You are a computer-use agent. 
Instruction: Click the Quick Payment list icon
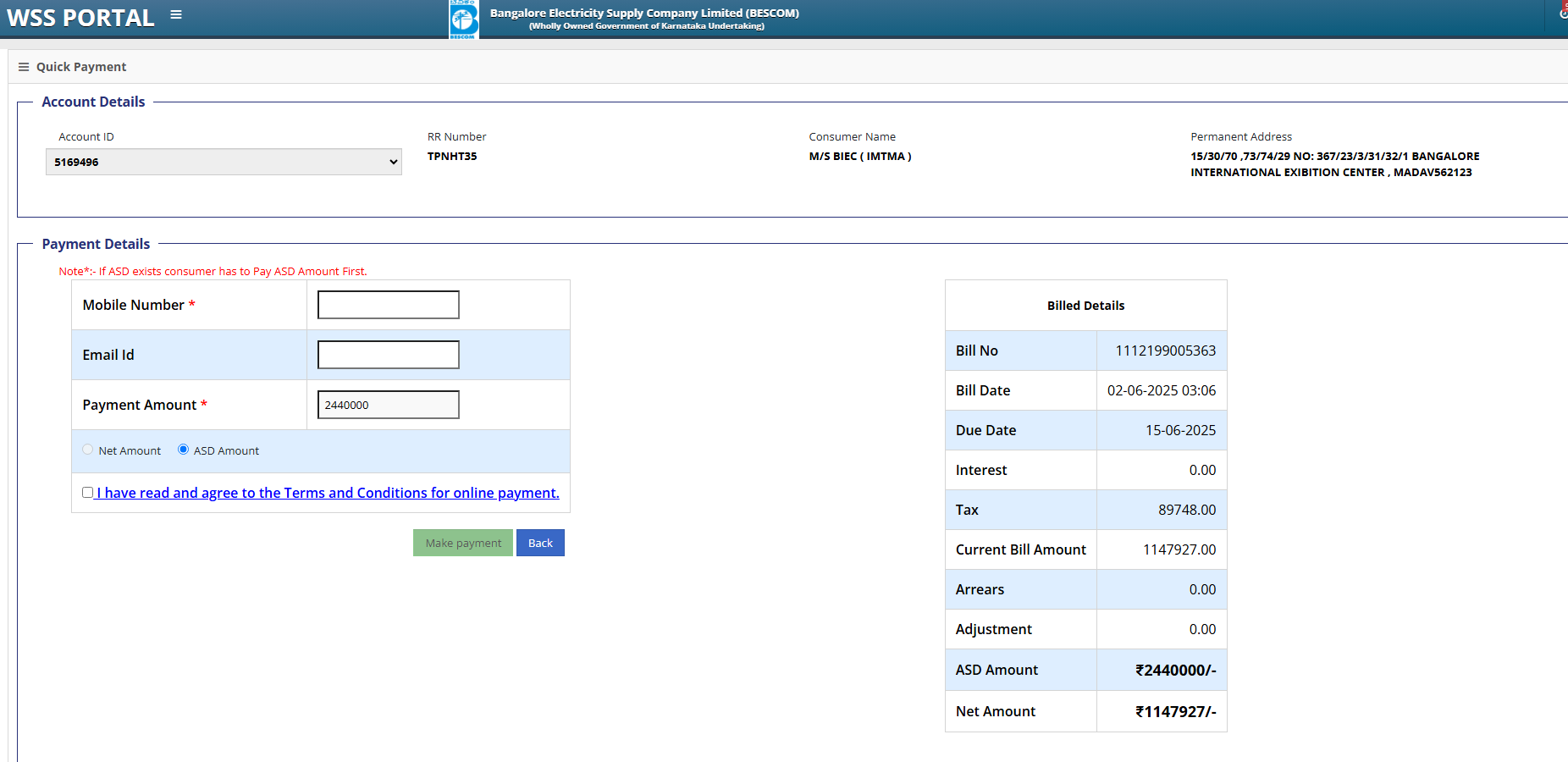click(x=24, y=67)
